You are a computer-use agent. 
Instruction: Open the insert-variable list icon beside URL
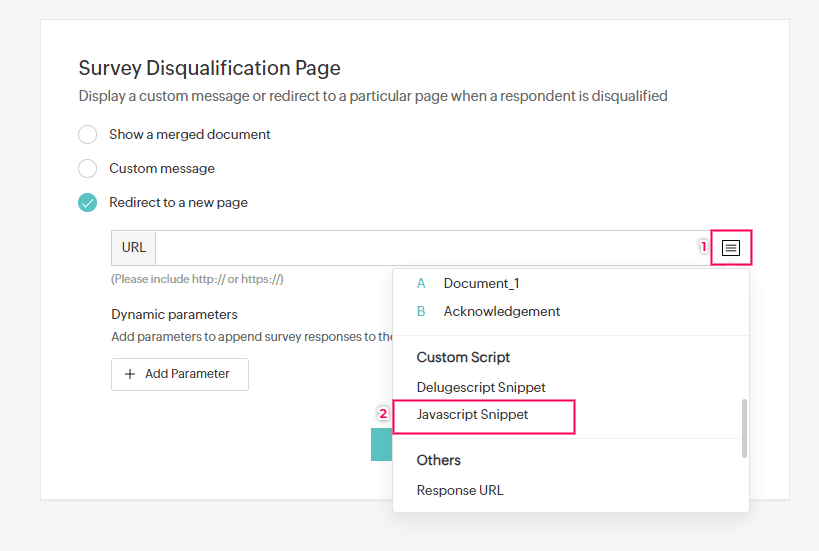pos(731,247)
